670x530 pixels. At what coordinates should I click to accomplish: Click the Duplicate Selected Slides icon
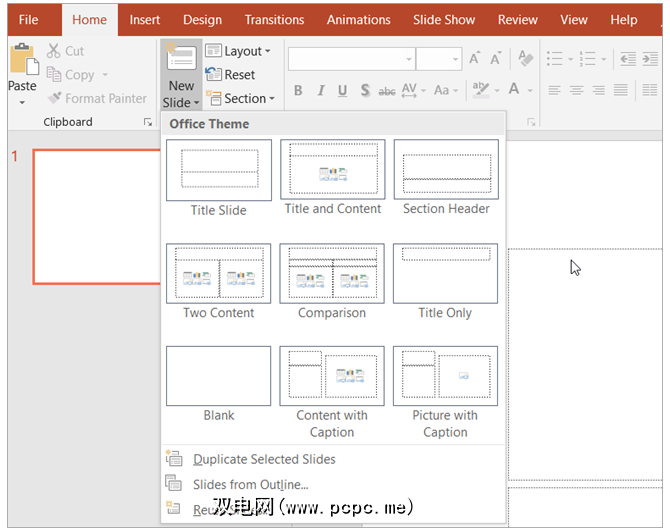point(175,460)
